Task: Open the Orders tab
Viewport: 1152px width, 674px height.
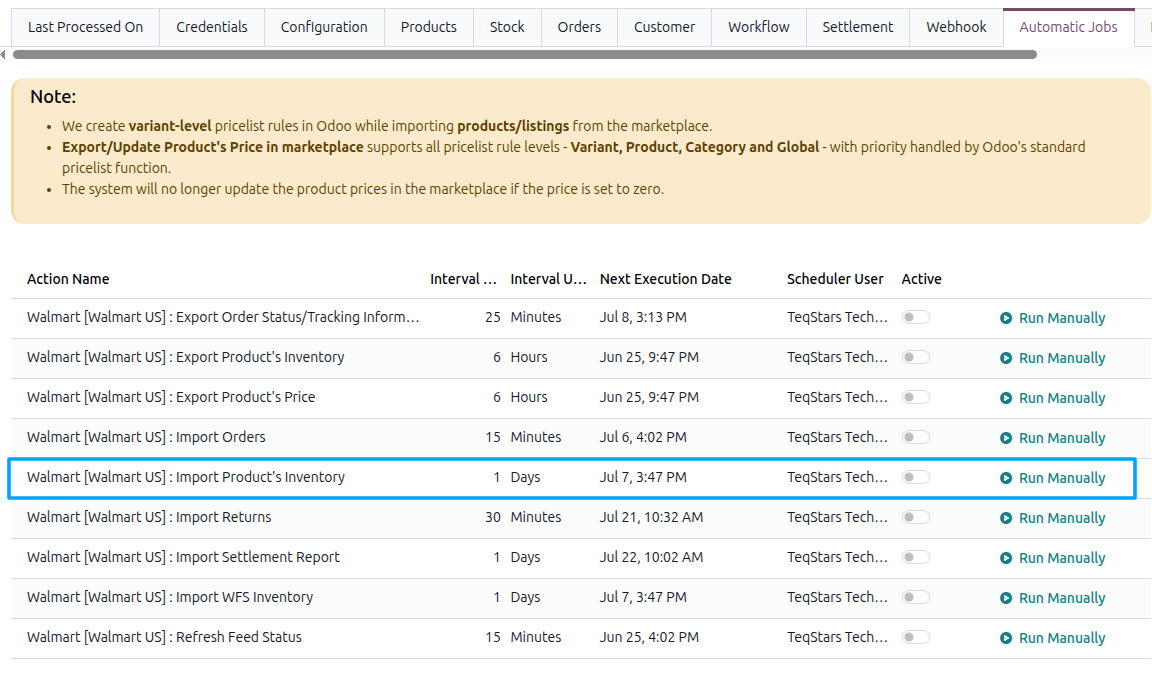Action: pyautogui.click(x=579, y=27)
